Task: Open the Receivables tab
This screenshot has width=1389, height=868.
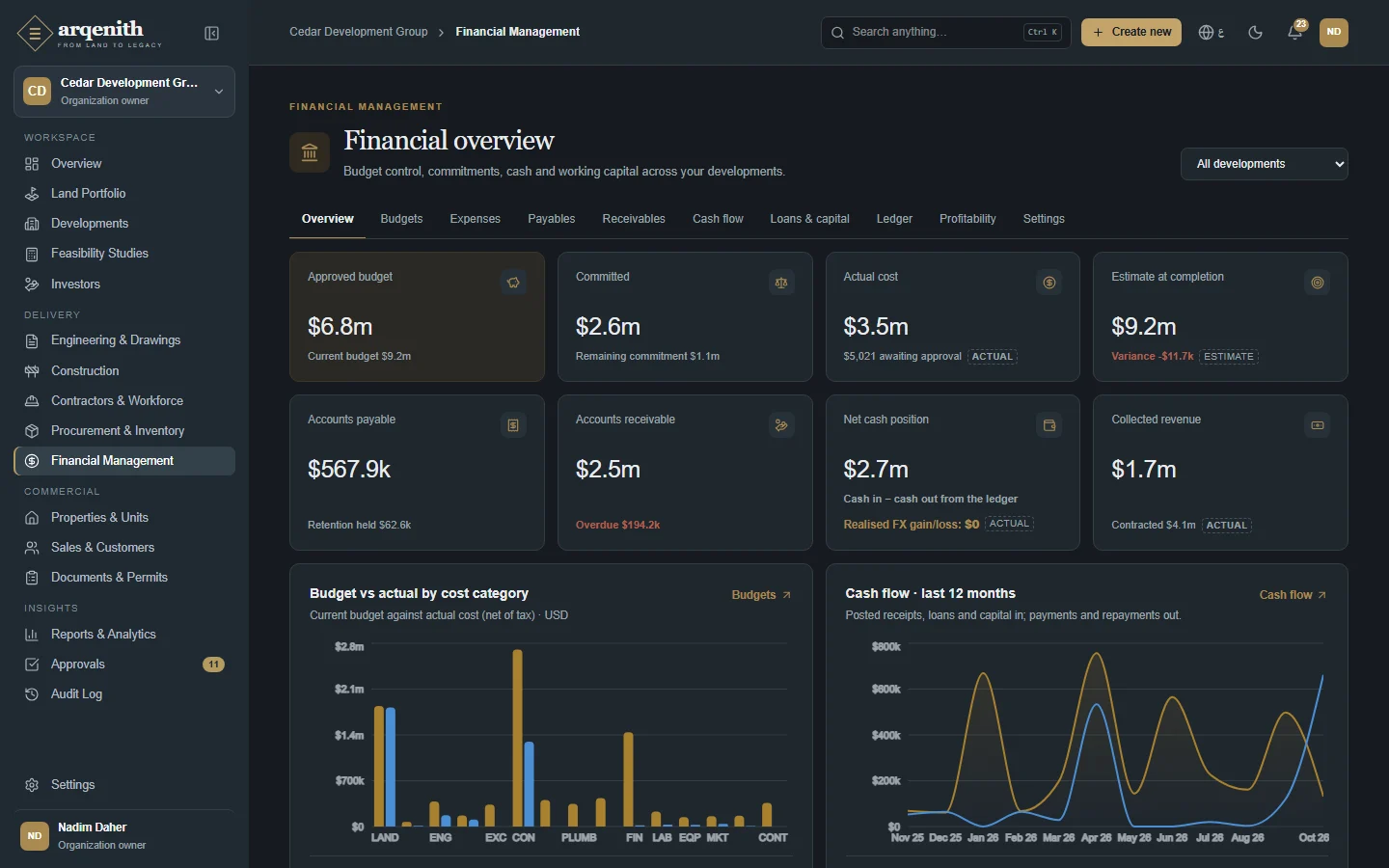Action: [x=634, y=219]
